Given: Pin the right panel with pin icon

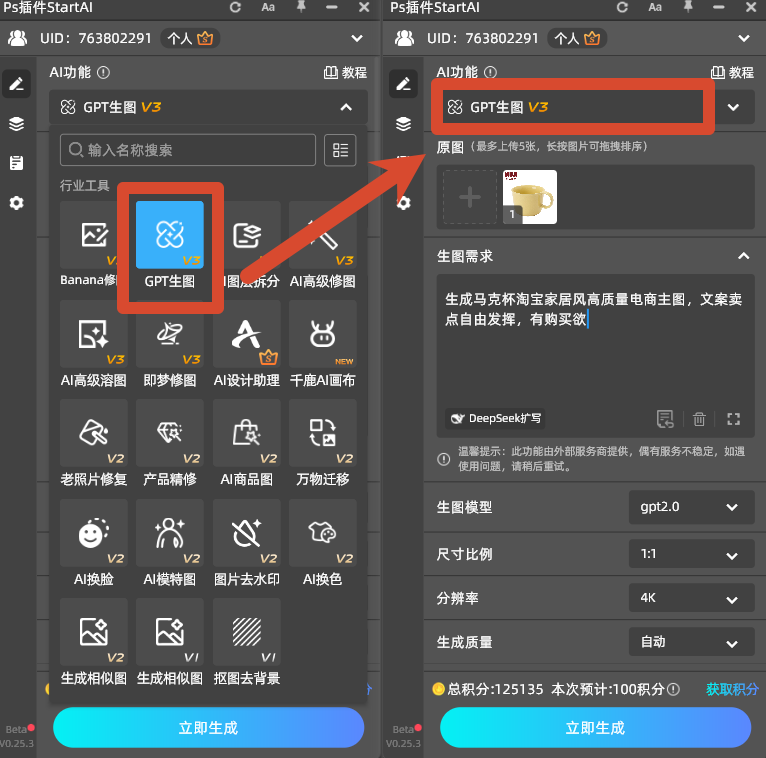Looking at the screenshot, I should tap(688, 7).
